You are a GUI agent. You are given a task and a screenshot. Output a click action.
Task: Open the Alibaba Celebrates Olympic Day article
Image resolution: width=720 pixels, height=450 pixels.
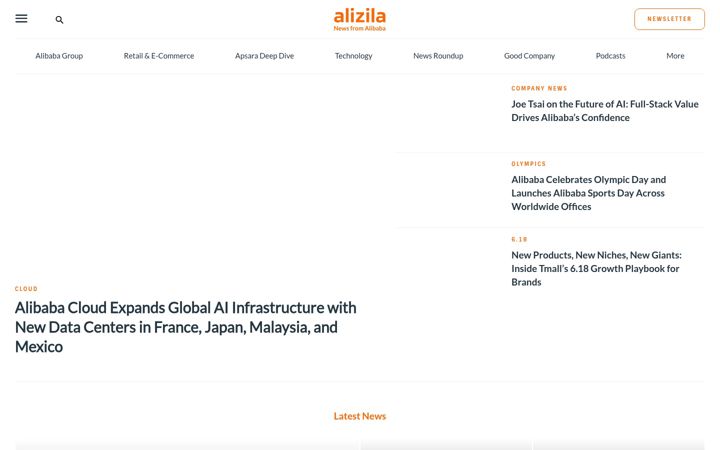(589, 193)
